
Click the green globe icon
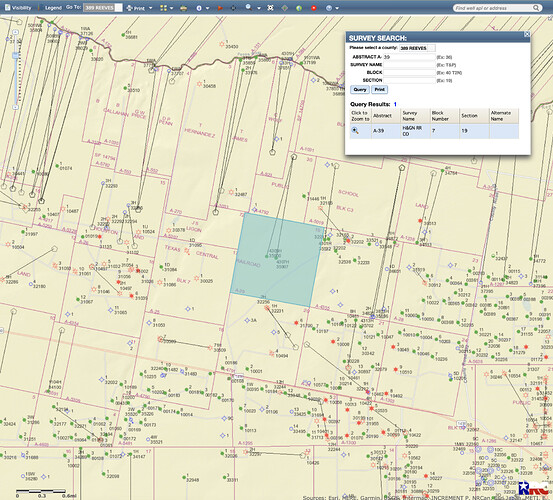coord(299,8)
